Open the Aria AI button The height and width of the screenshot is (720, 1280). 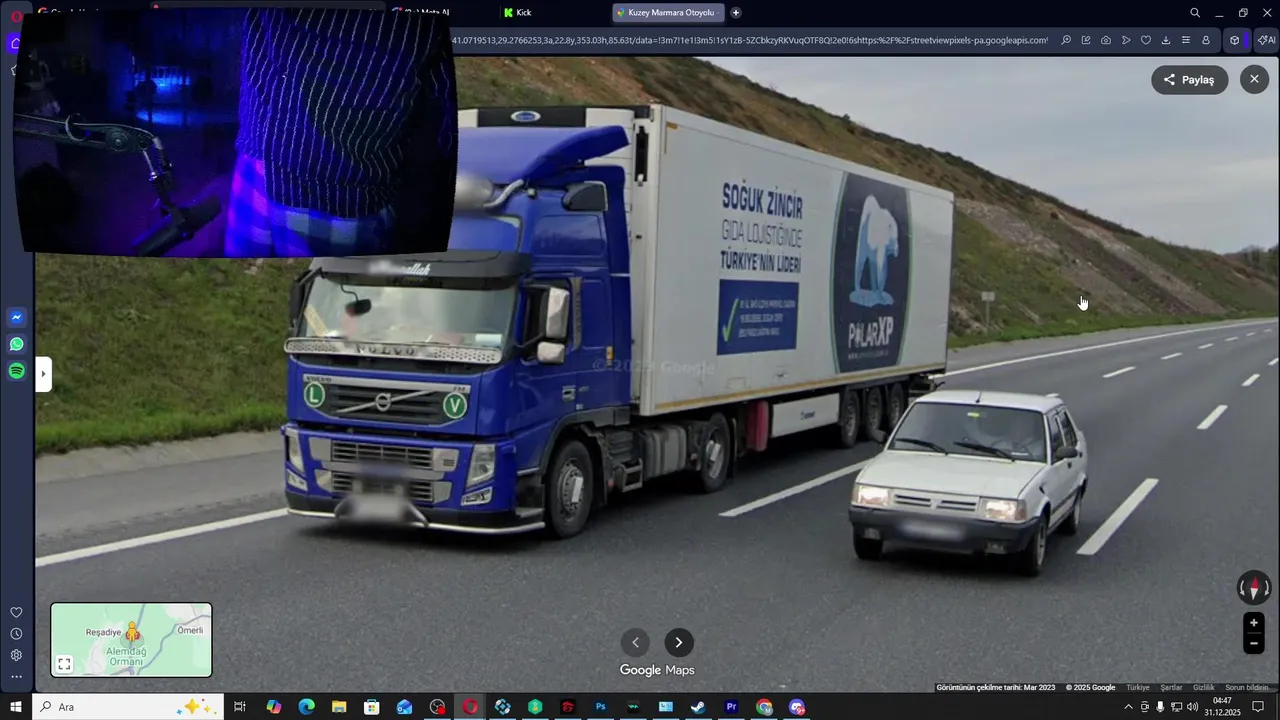[1266, 40]
